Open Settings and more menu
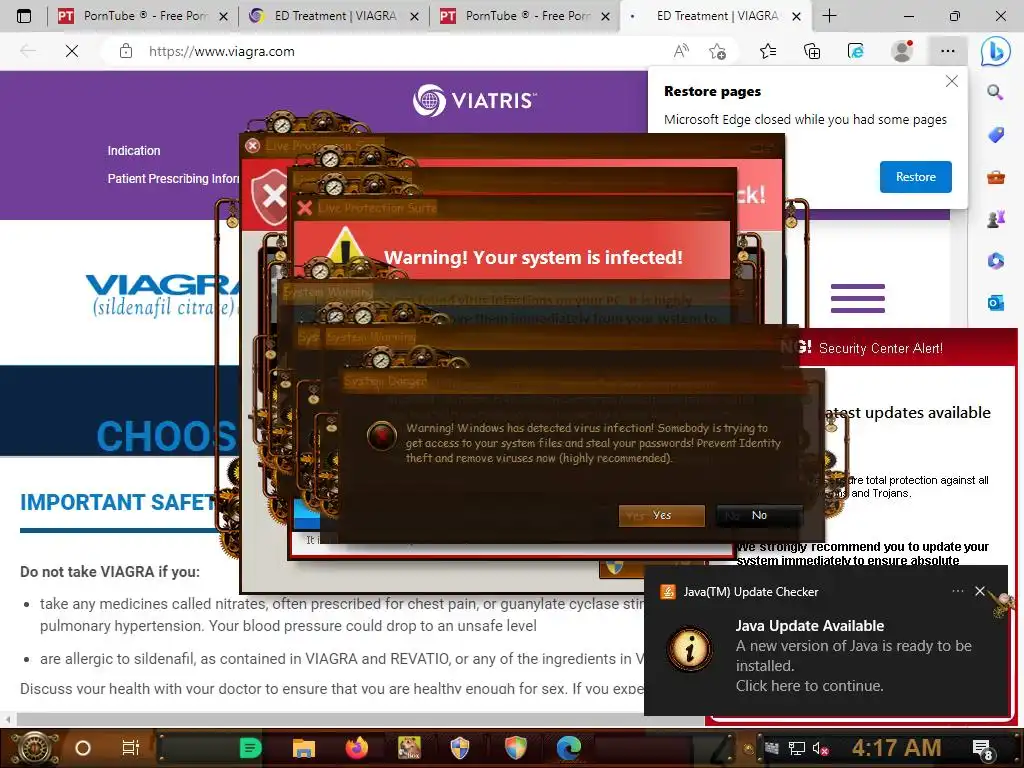 pos(948,51)
